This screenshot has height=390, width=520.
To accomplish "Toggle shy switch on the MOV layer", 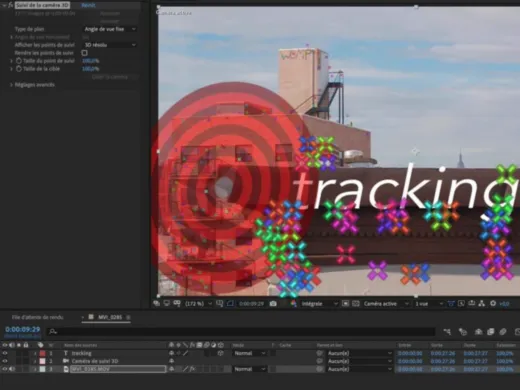I will point(172,369).
